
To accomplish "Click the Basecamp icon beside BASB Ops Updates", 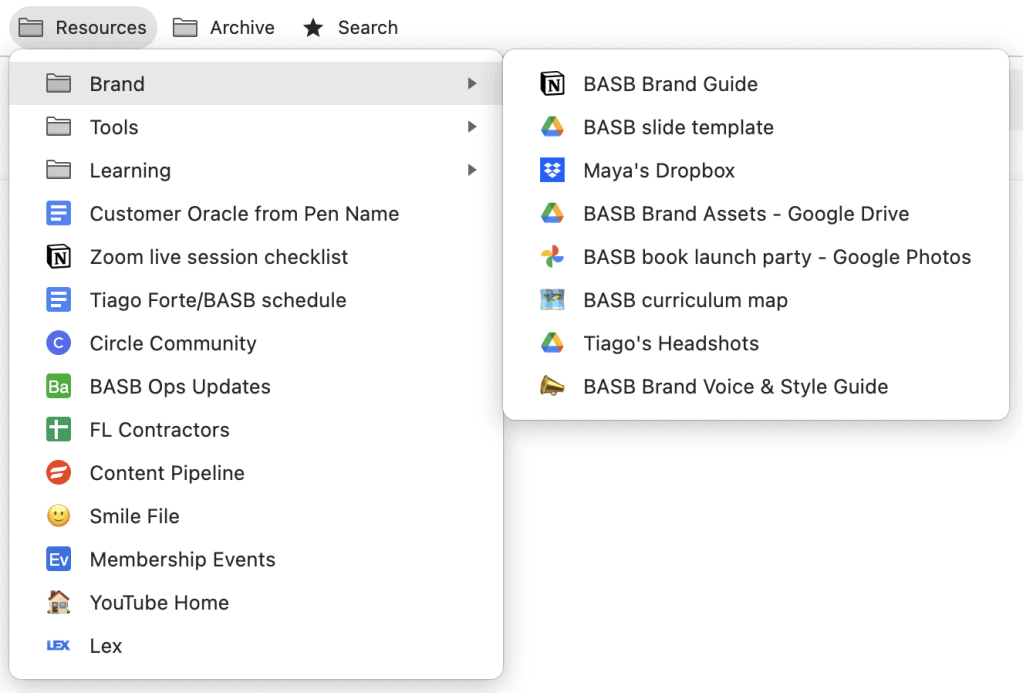I will [59, 386].
